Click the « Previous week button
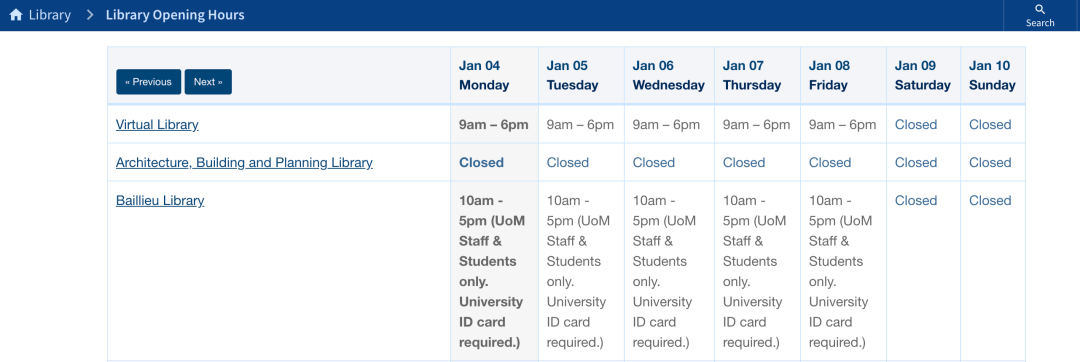Viewport: 1080px width, 362px height. pyautogui.click(x=148, y=82)
